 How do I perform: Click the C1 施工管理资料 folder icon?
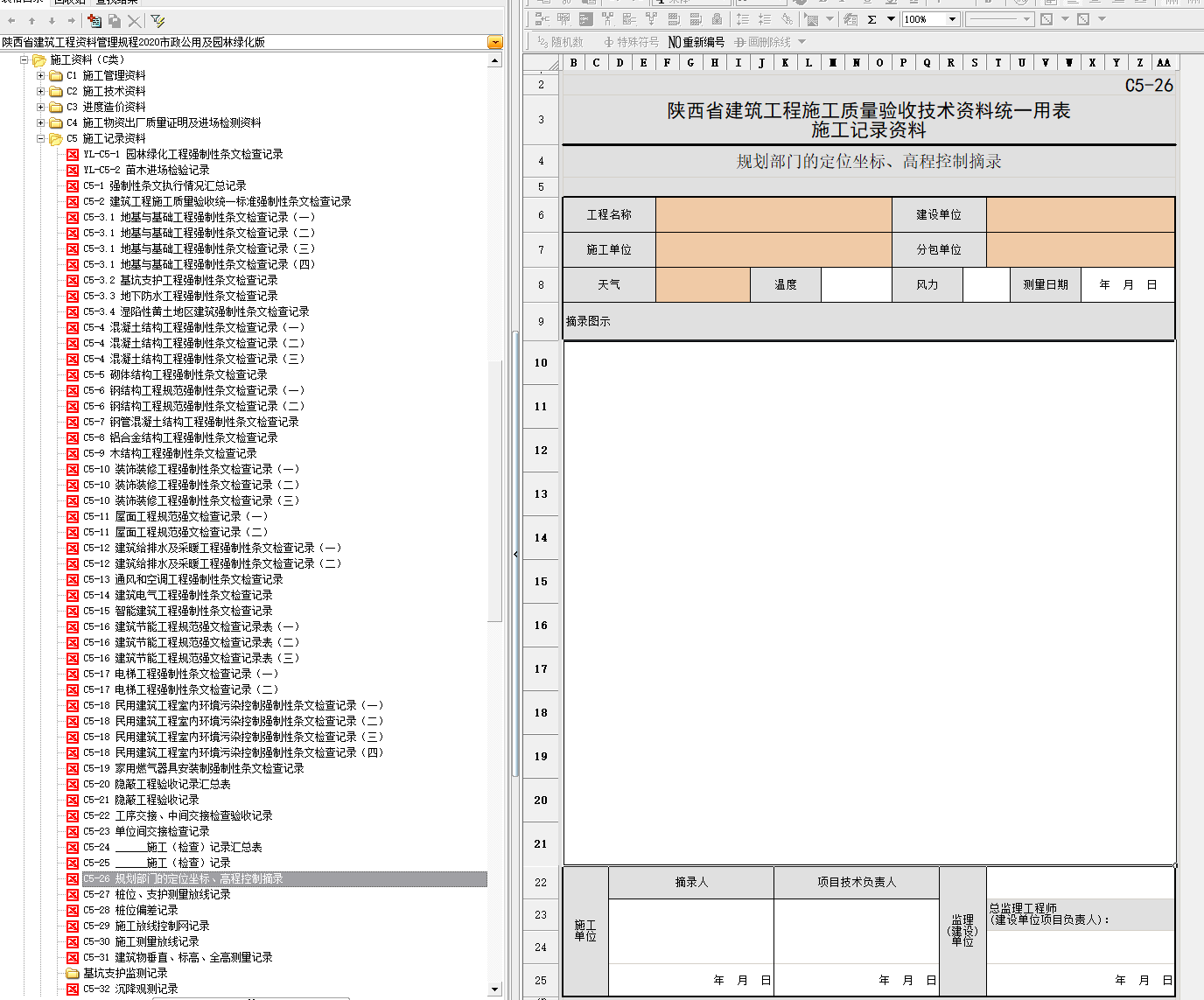pyautogui.click(x=56, y=76)
